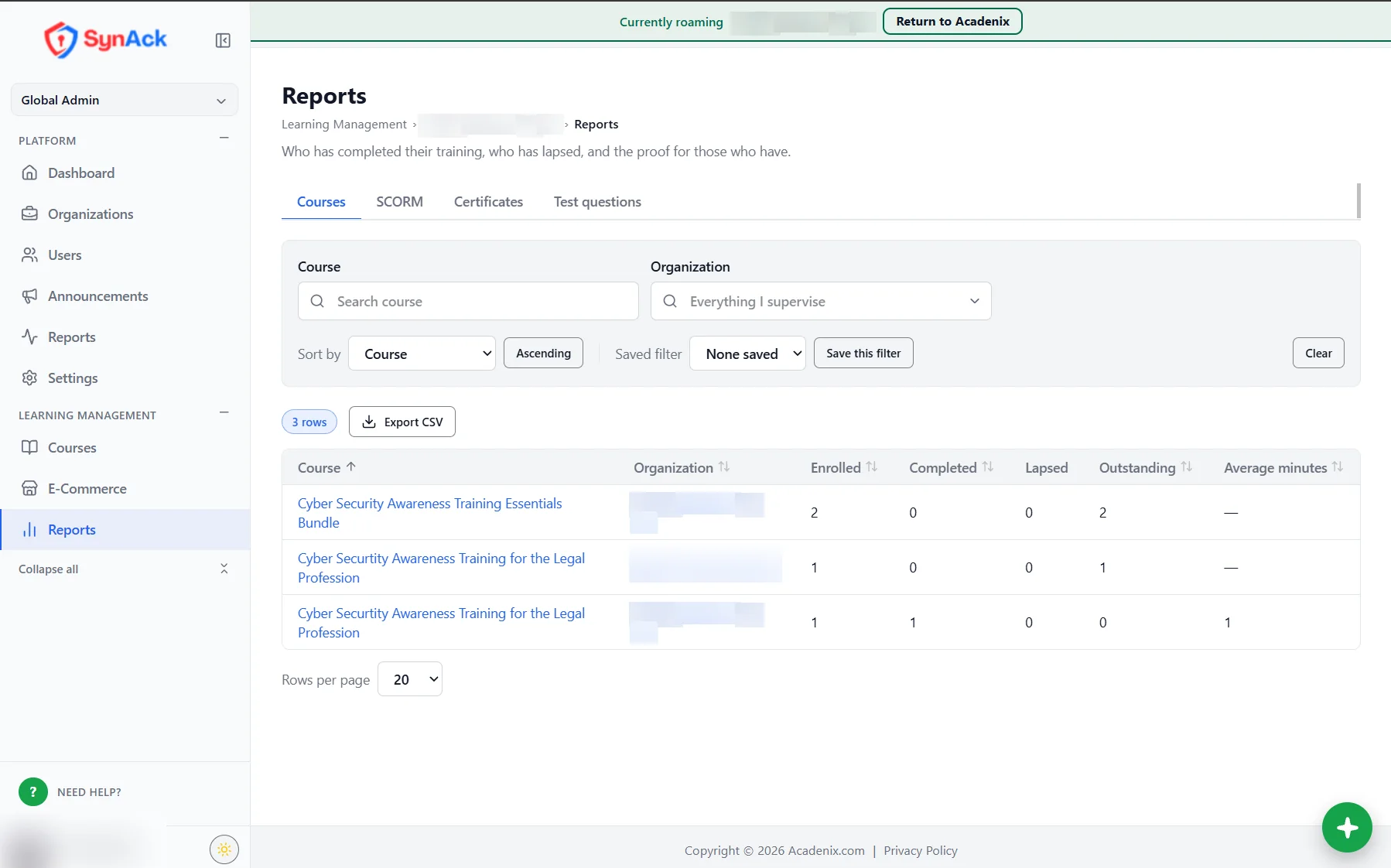This screenshot has height=868, width=1391.
Task: Click Save this filter button
Action: (x=863, y=353)
